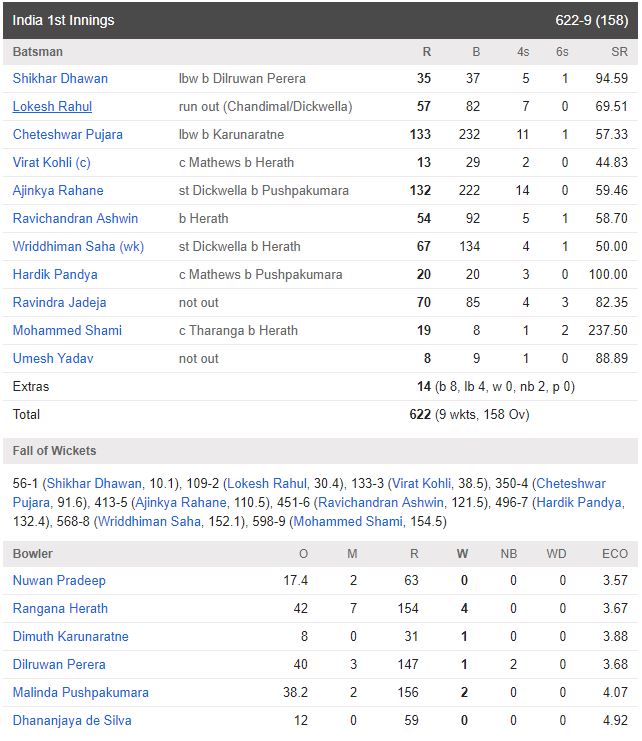Select Virat Kohli (c) player link
Image resolution: width=642 pixels, height=741 pixels.
51,163
